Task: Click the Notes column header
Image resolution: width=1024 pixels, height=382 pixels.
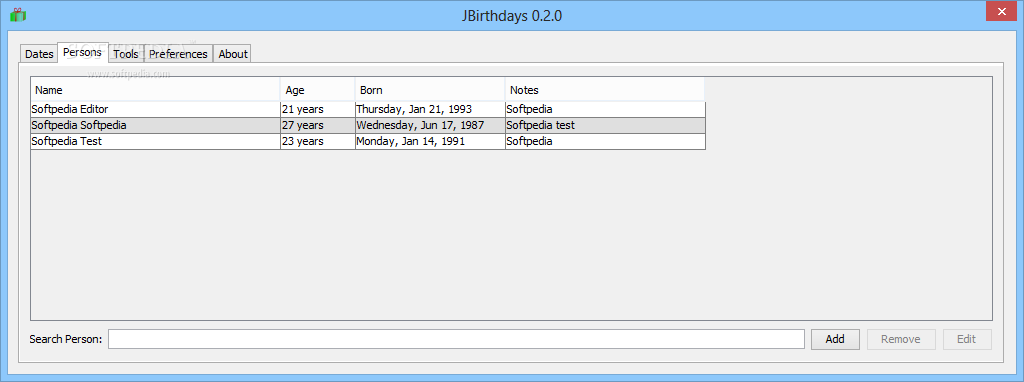Action: (x=605, y=90)
